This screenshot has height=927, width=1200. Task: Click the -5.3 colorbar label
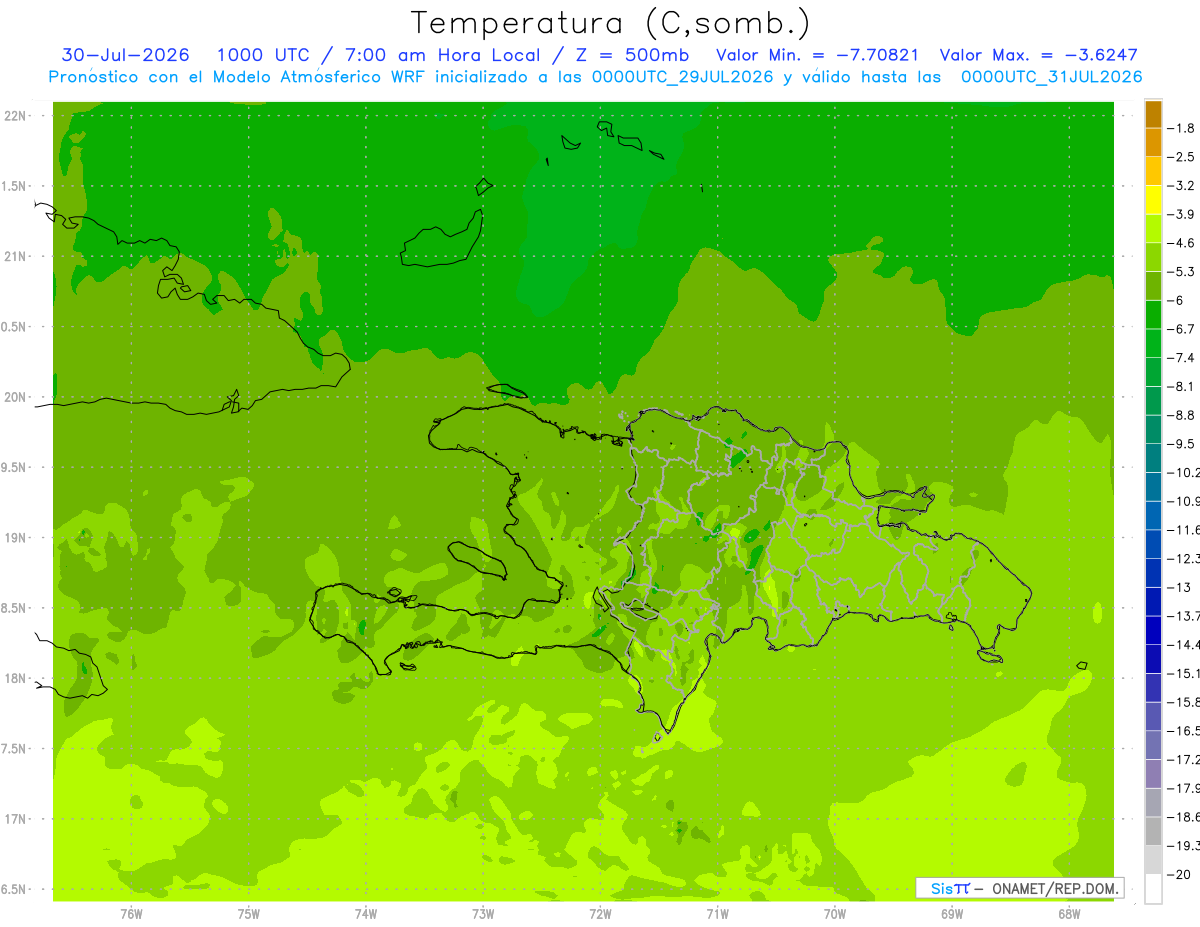point(1182,271)
